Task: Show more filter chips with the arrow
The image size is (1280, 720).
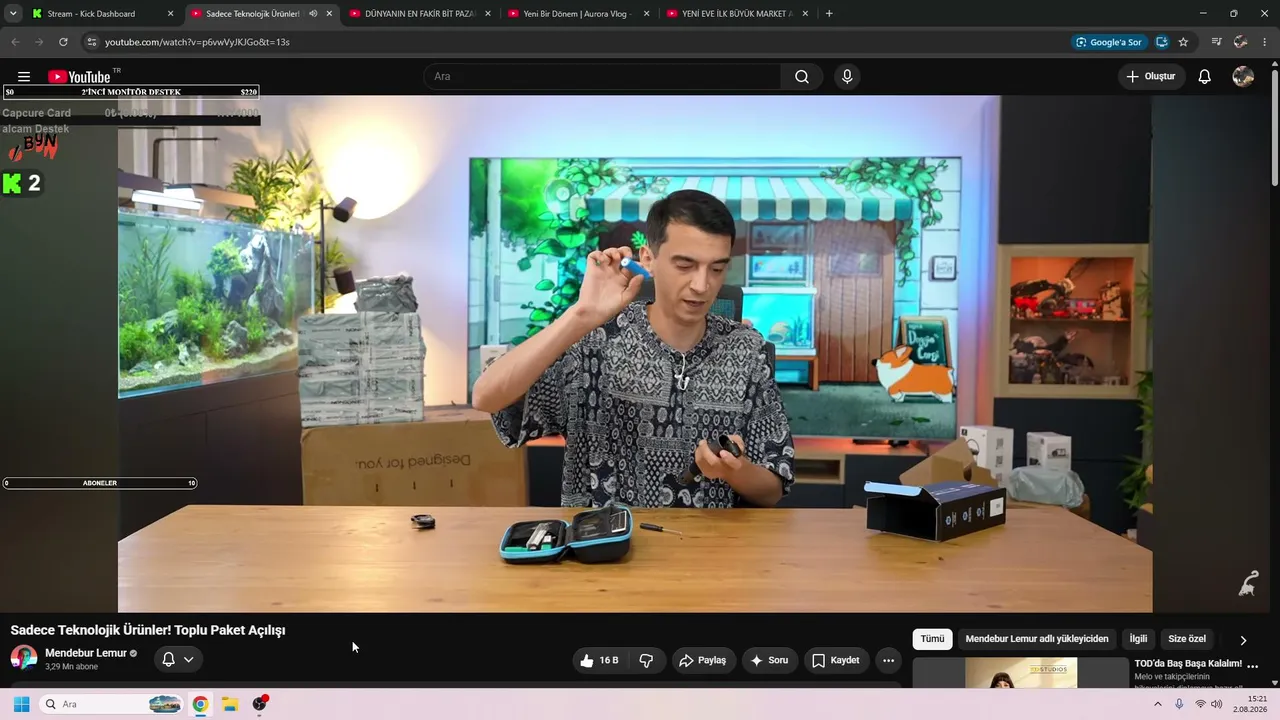Action: [x=1243, y=640]
